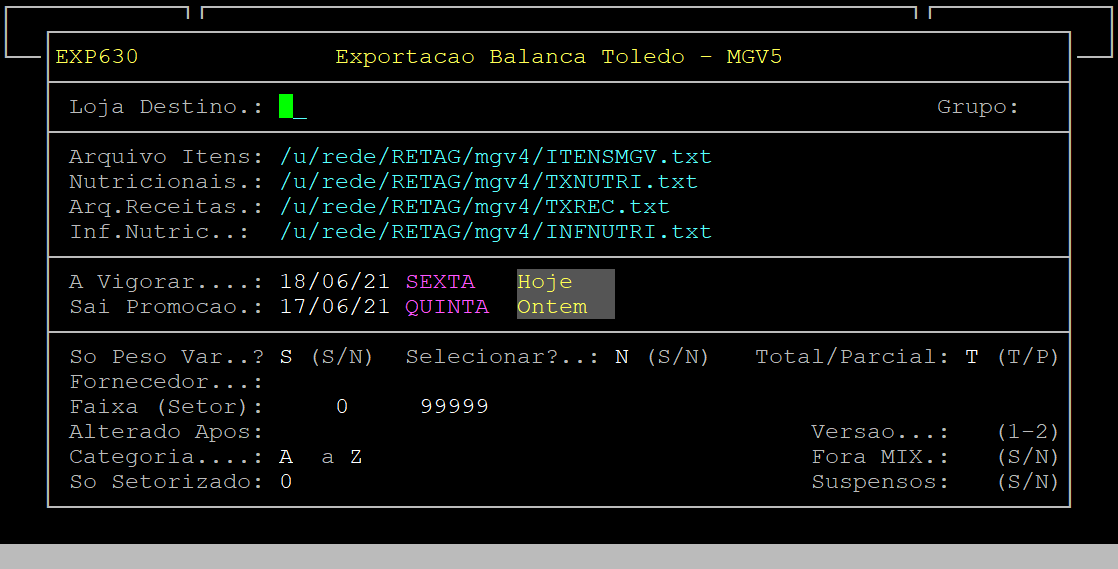Click the Total/Parcial value T
This screenshot has height=569, width=1118.
coord(971,357)
